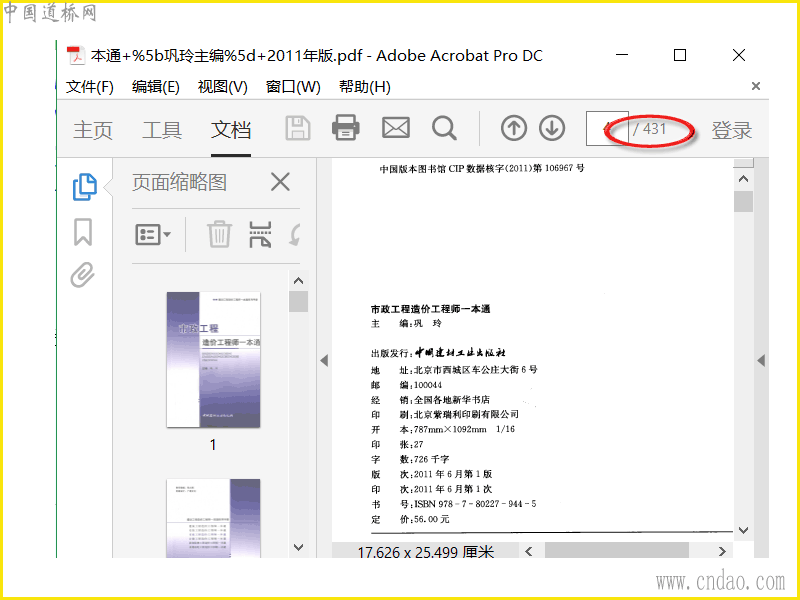The width and height of the screenshot is (800, 600).
Task: Go to previous page up arrow
Action: tap(513, 128)
